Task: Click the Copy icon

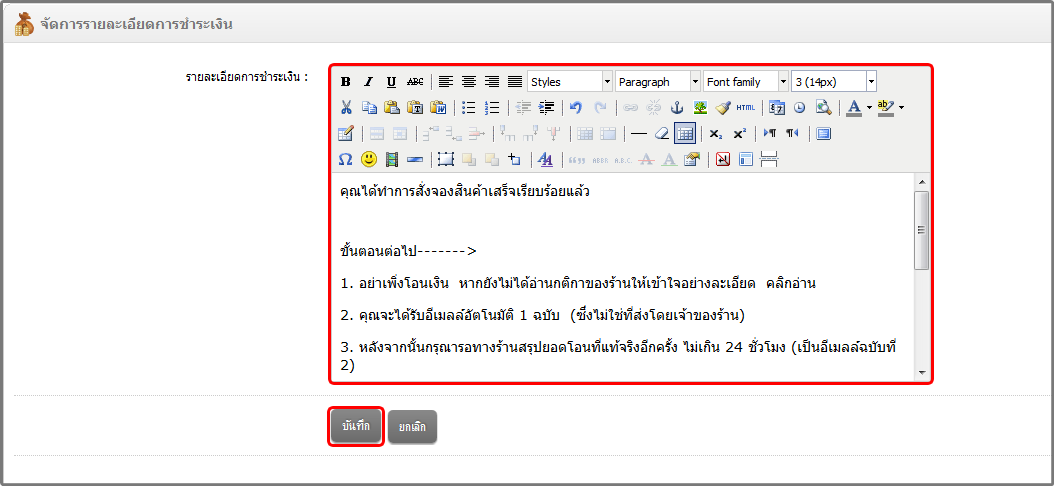Action: (369, 108)
